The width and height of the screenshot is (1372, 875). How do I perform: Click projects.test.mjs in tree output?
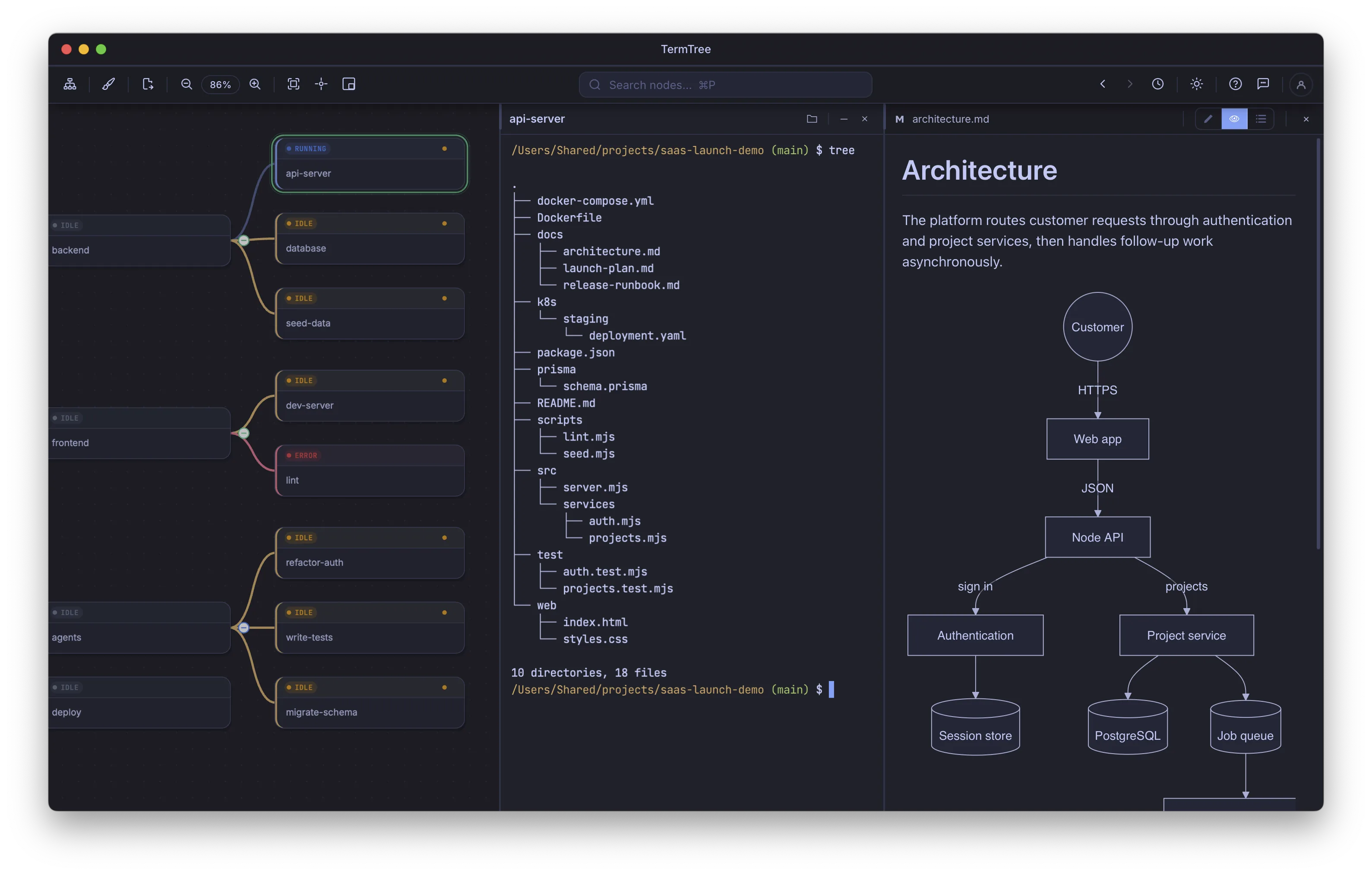pyautogui.click(x=618, y=588)
